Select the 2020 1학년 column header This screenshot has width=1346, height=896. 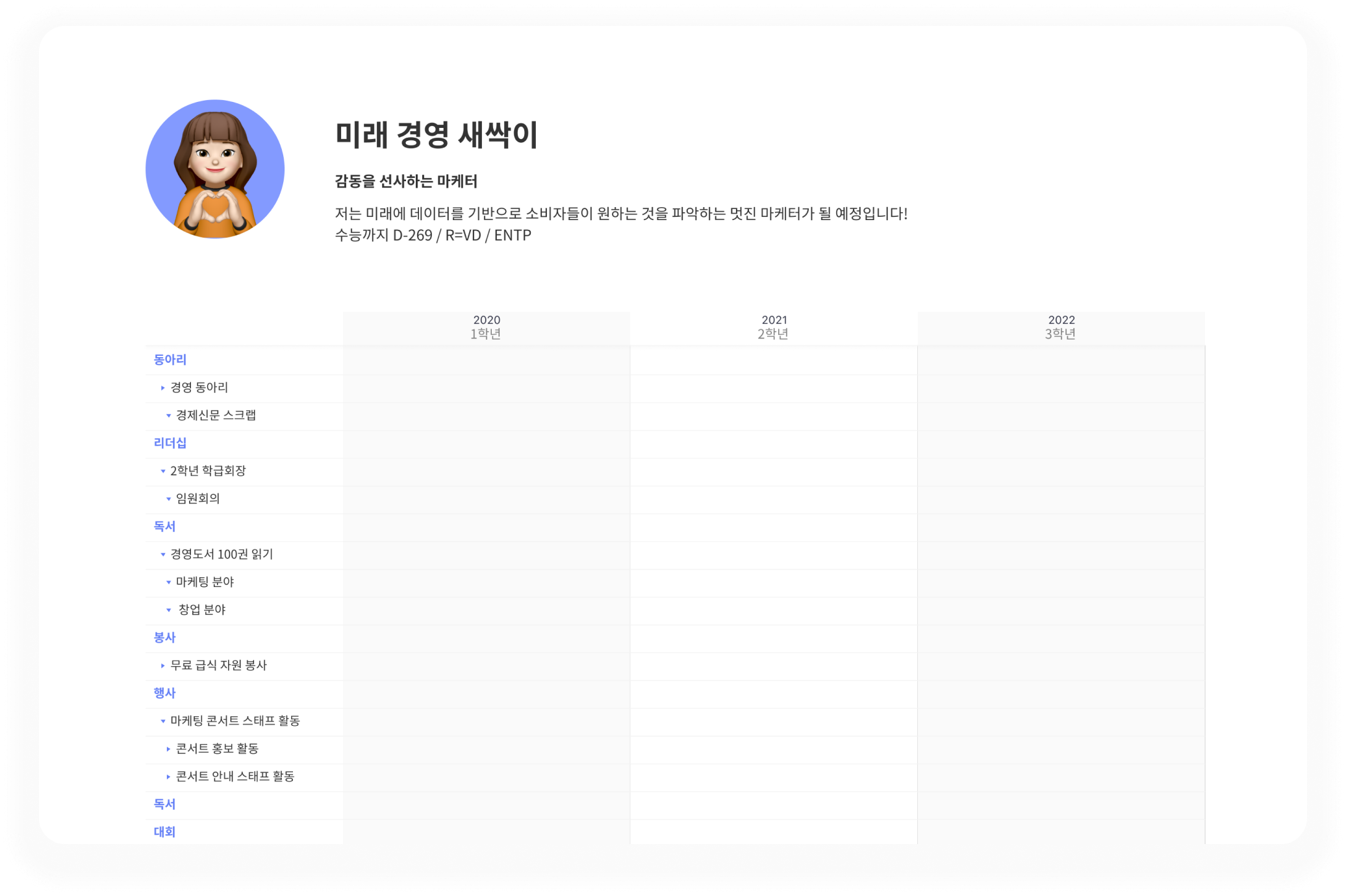pos(486,327)
